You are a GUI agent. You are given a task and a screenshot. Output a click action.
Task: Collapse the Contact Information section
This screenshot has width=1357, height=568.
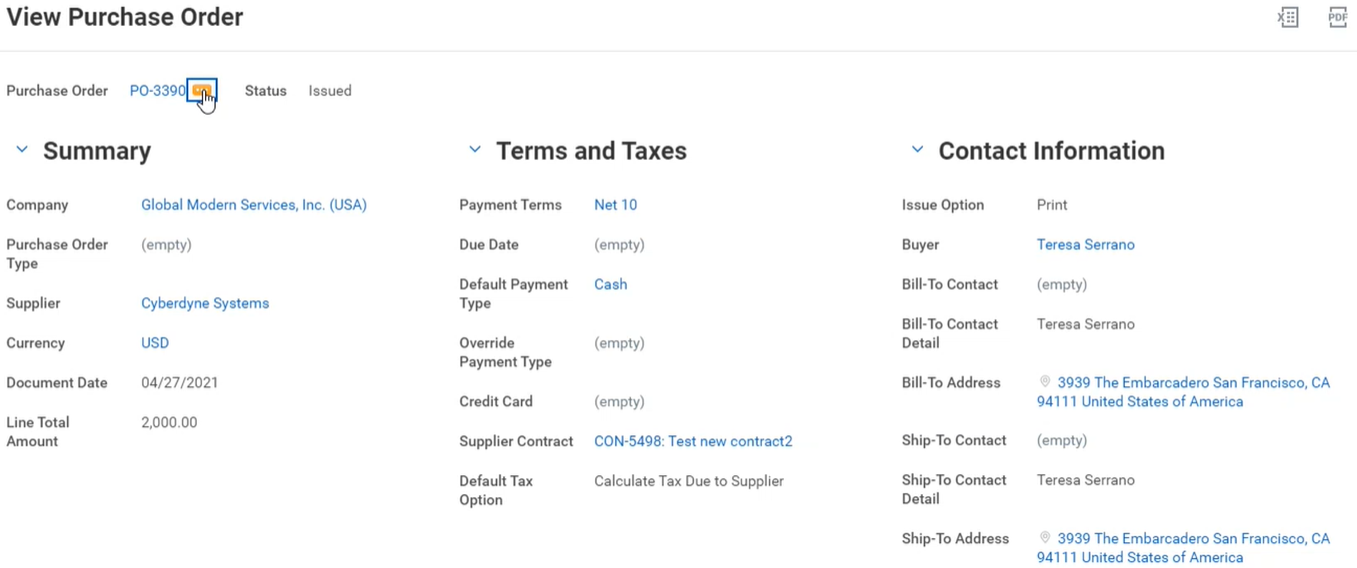[917, 150]
